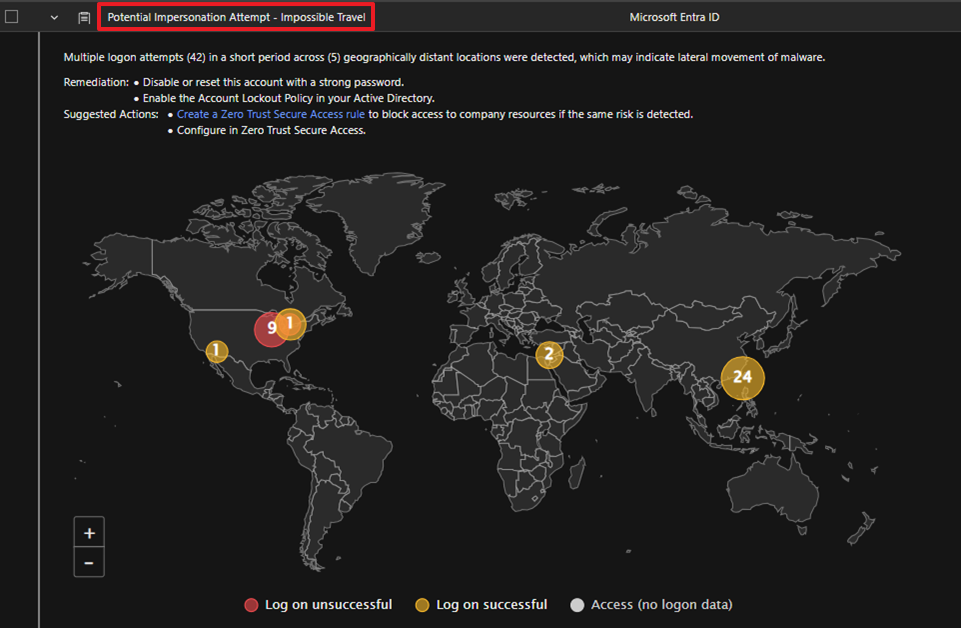Toggle the Access (no logon data) legend item

(x=651, y=605)
